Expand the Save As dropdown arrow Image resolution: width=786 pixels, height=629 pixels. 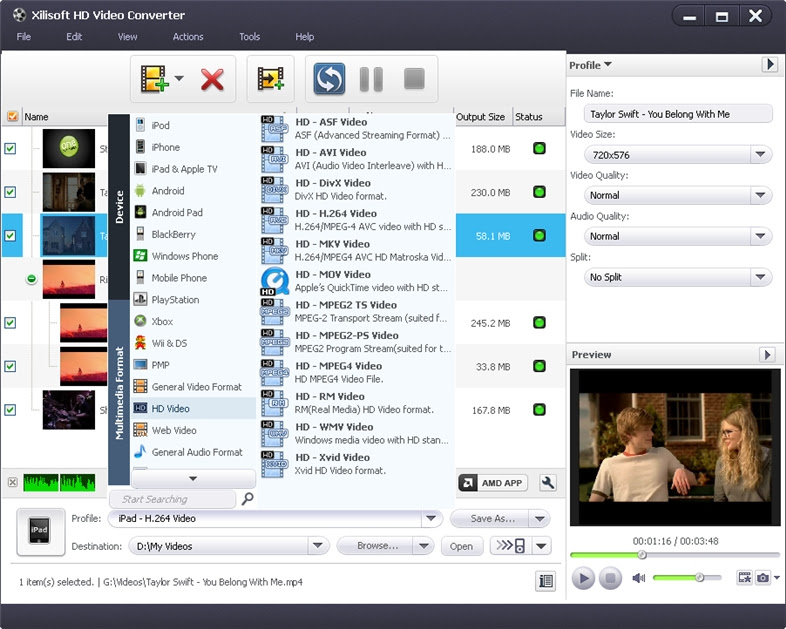(x=539, y=519)
